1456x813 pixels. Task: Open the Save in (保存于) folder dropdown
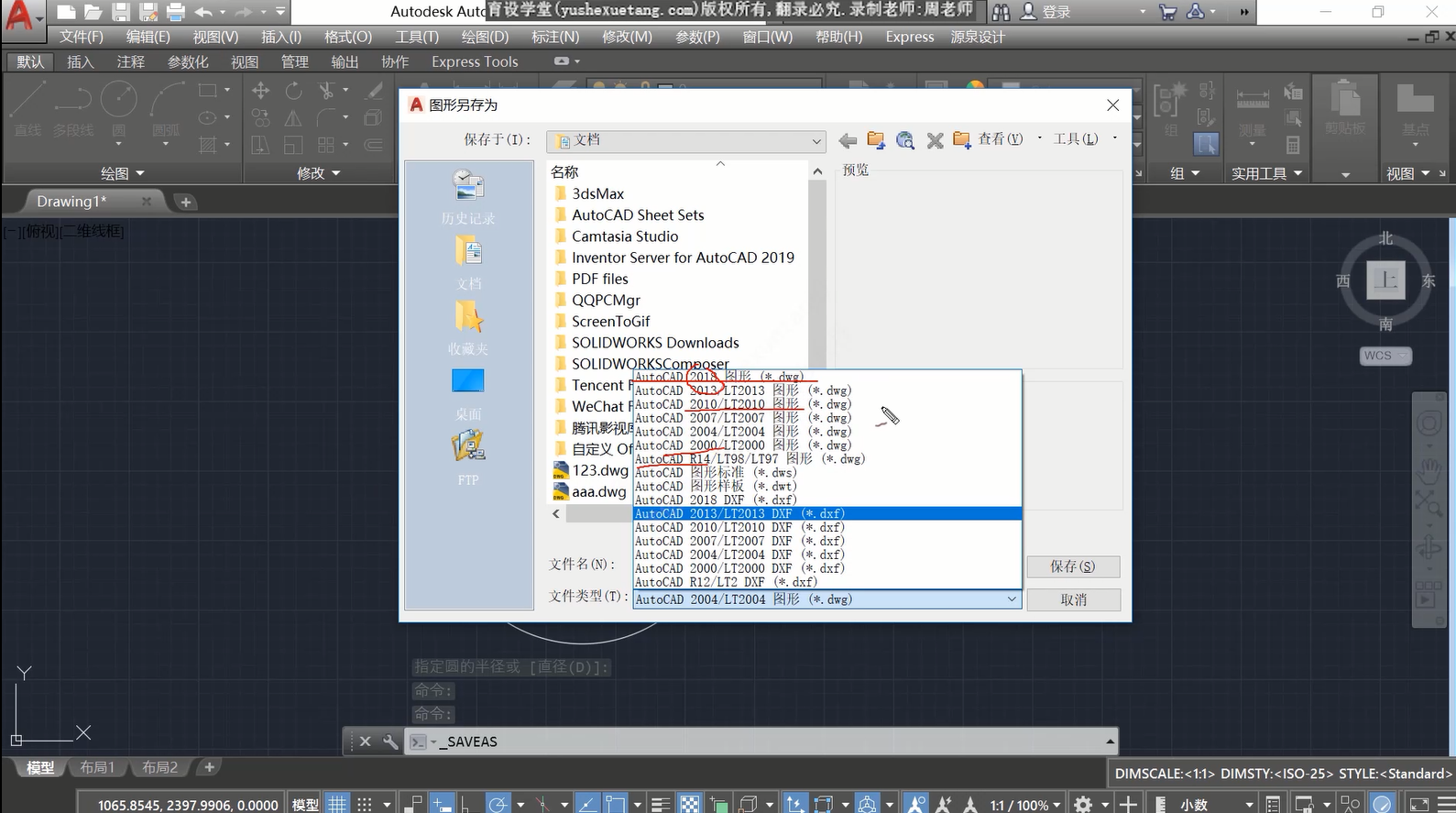point(686,140)
